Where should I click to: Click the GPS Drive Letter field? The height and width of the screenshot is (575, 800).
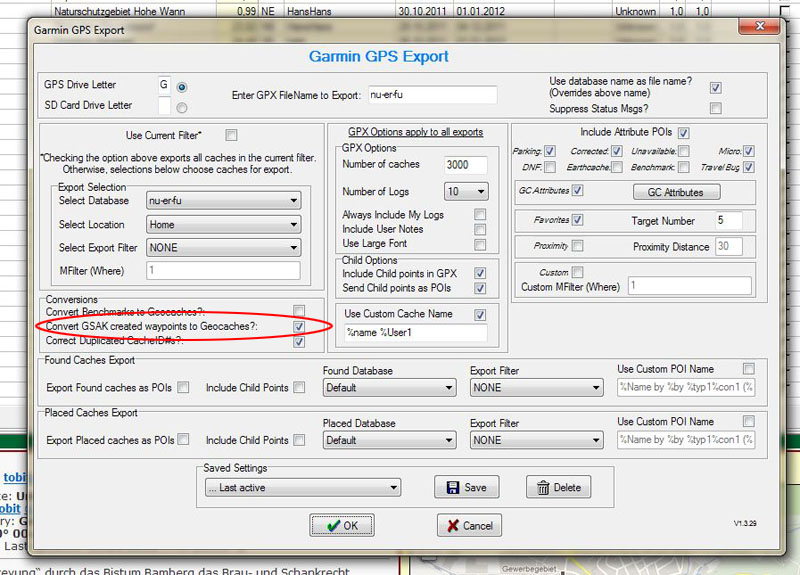pos(164,85)
